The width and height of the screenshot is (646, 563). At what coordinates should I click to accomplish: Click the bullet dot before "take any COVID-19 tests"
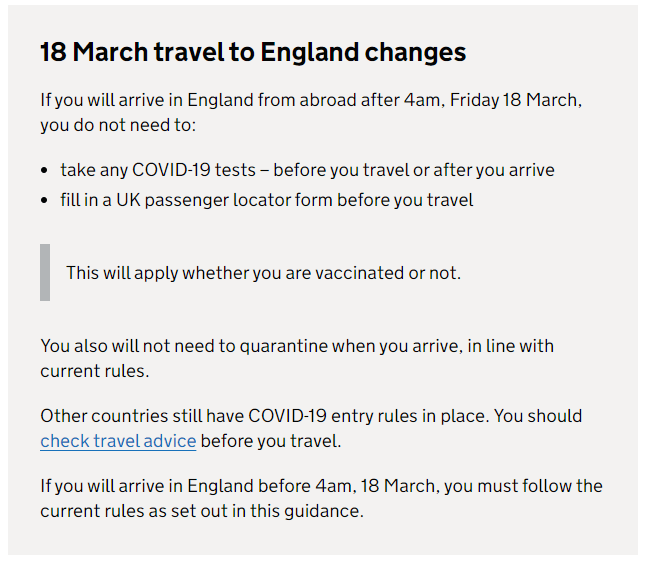tap(44, 171)
